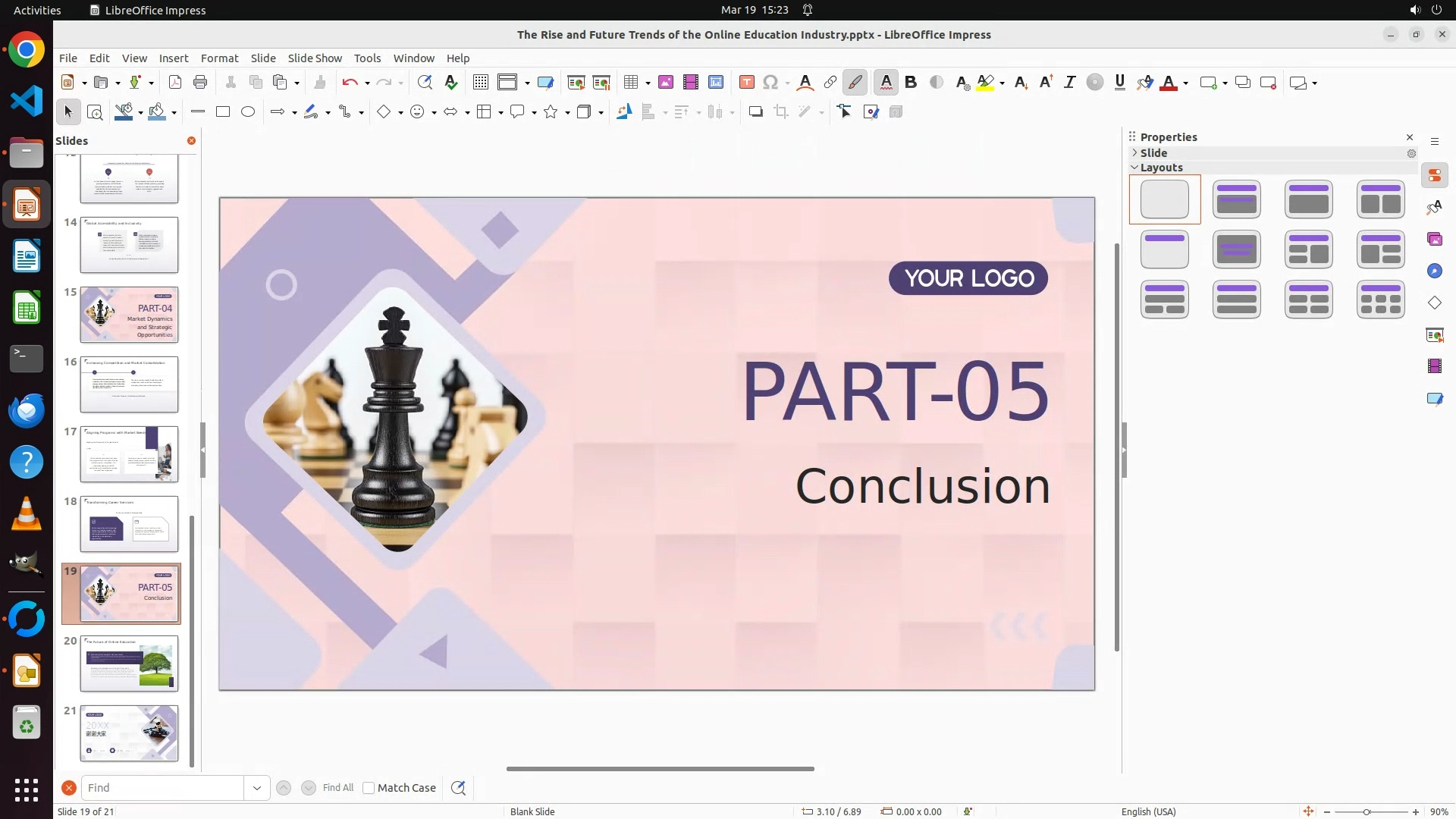
Task: Open the Slide Show menu
Action: coord(315,58)
